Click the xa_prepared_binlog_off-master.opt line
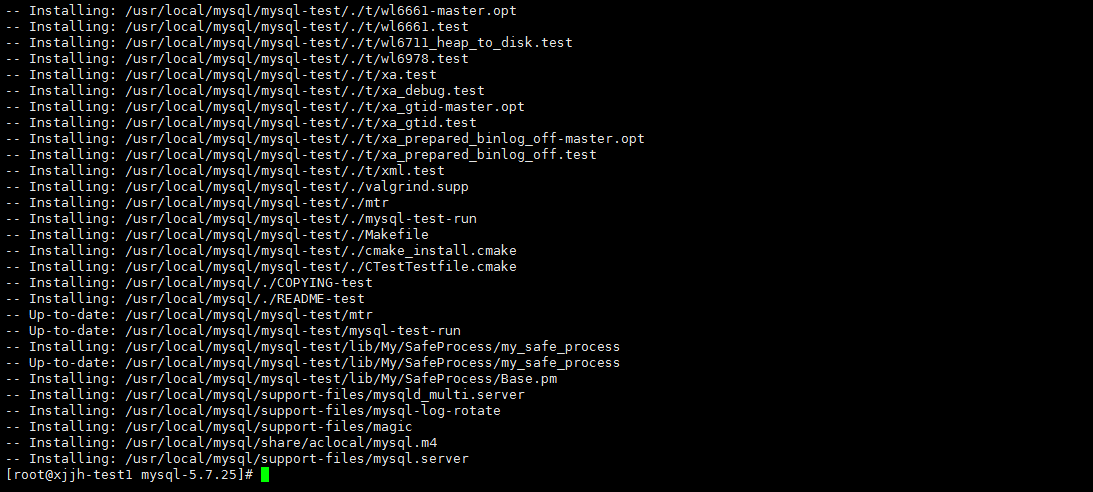1093x492 pixels. pos(325,139)
